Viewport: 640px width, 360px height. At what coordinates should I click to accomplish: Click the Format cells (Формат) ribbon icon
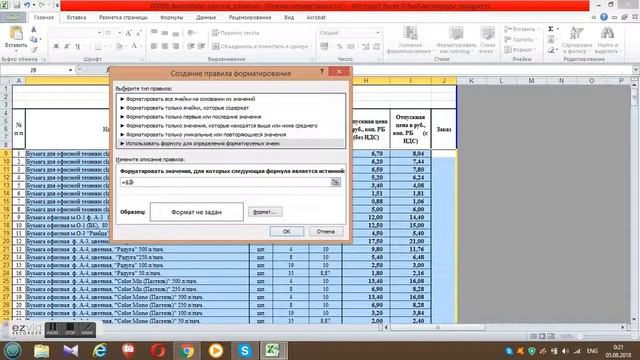[508, 49]
